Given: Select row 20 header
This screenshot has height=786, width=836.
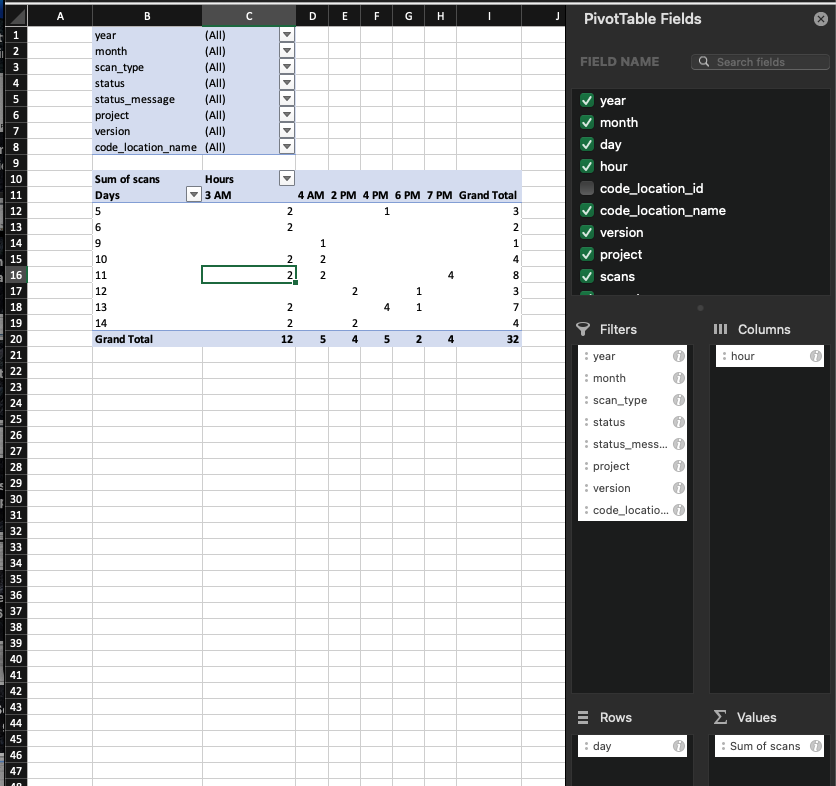Looking at the screenshot, I should click(15, 339).
